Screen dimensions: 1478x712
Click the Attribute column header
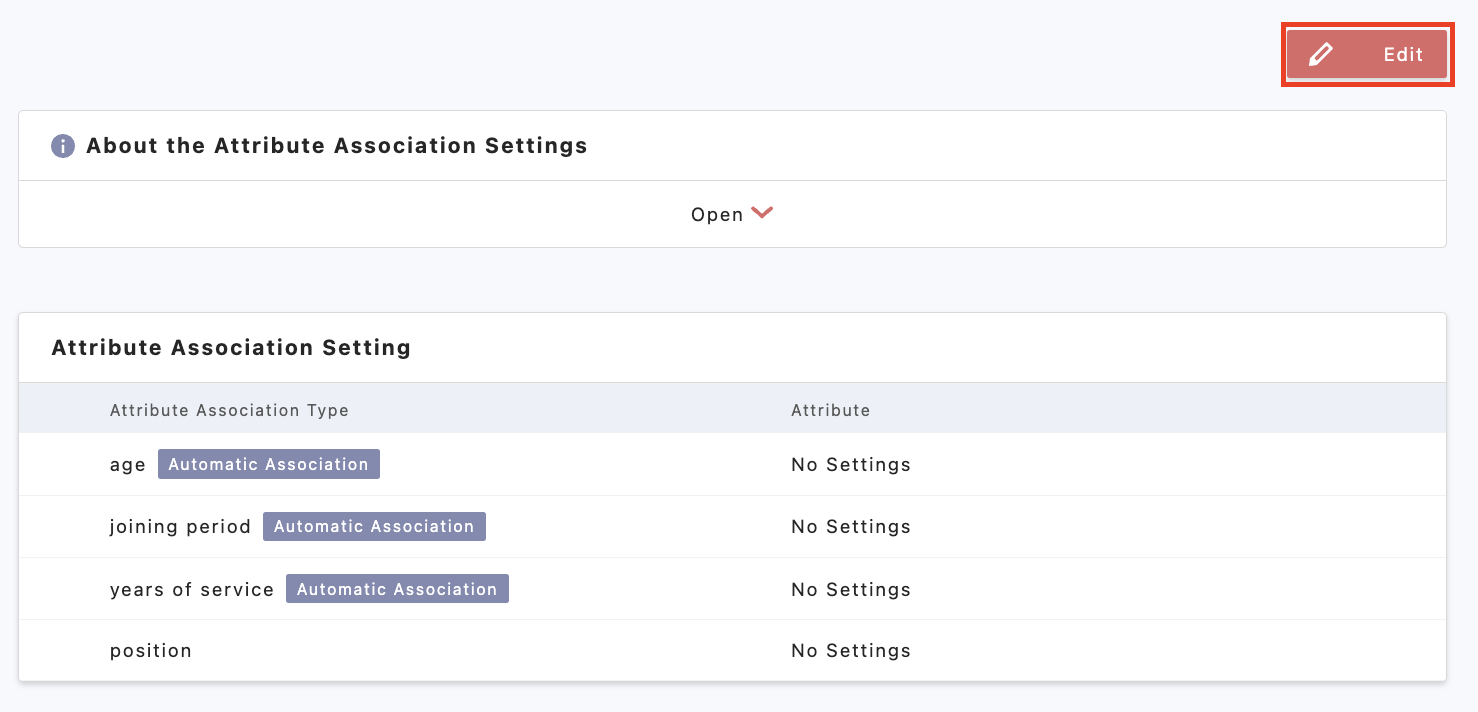coord(830,410)
